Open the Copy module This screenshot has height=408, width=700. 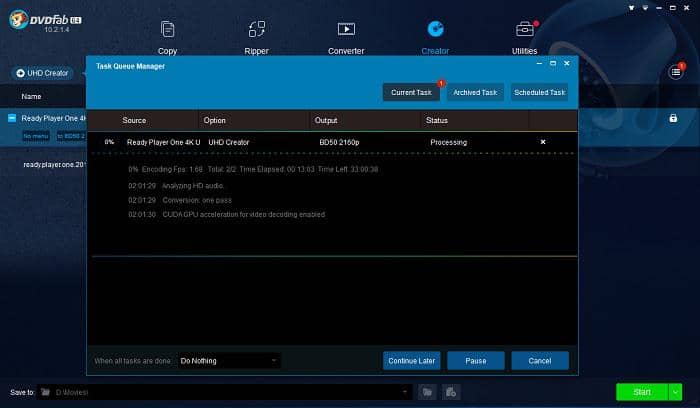[x=167, y=37]
